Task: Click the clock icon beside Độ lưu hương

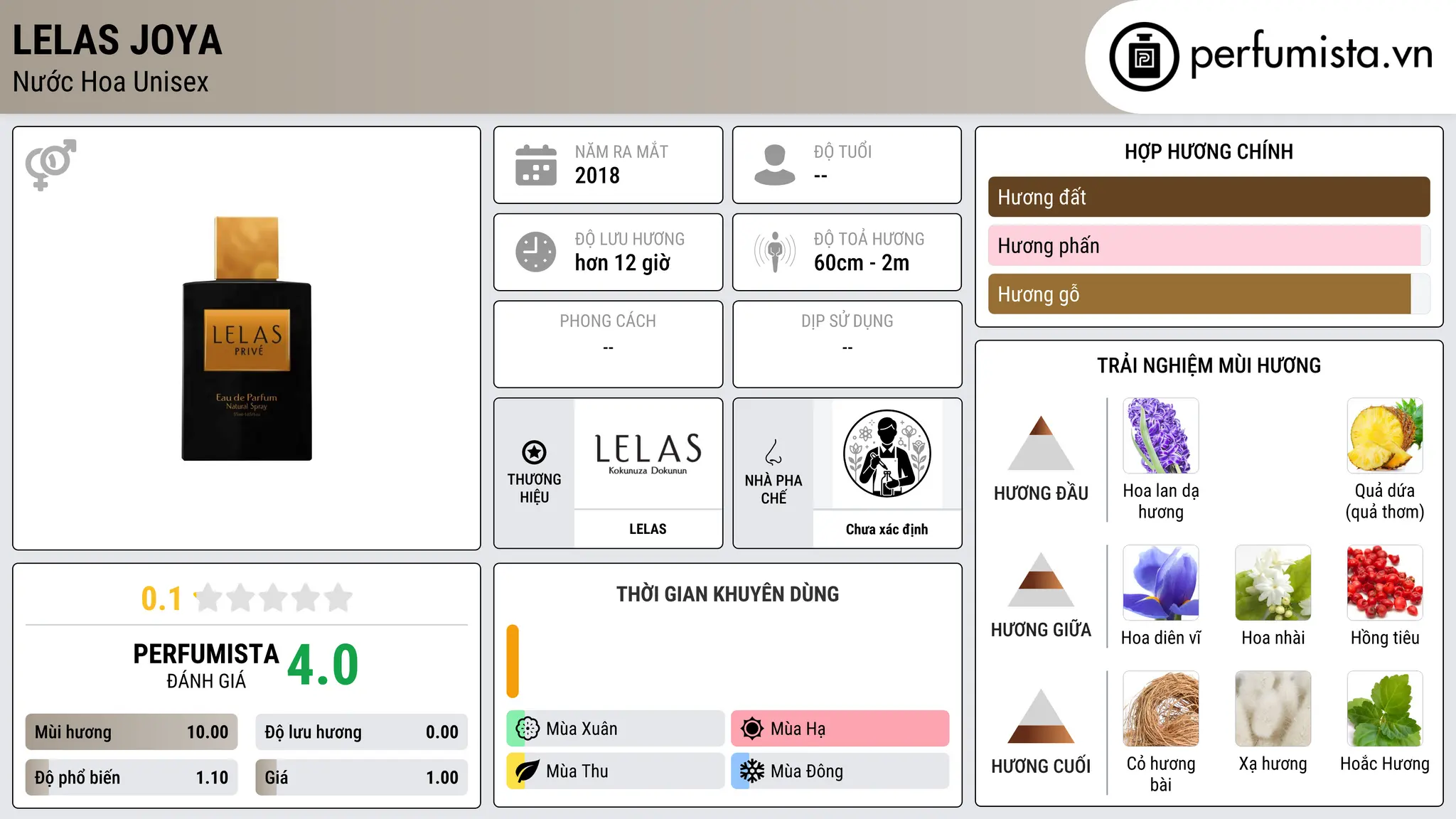Action: point(536,252)
